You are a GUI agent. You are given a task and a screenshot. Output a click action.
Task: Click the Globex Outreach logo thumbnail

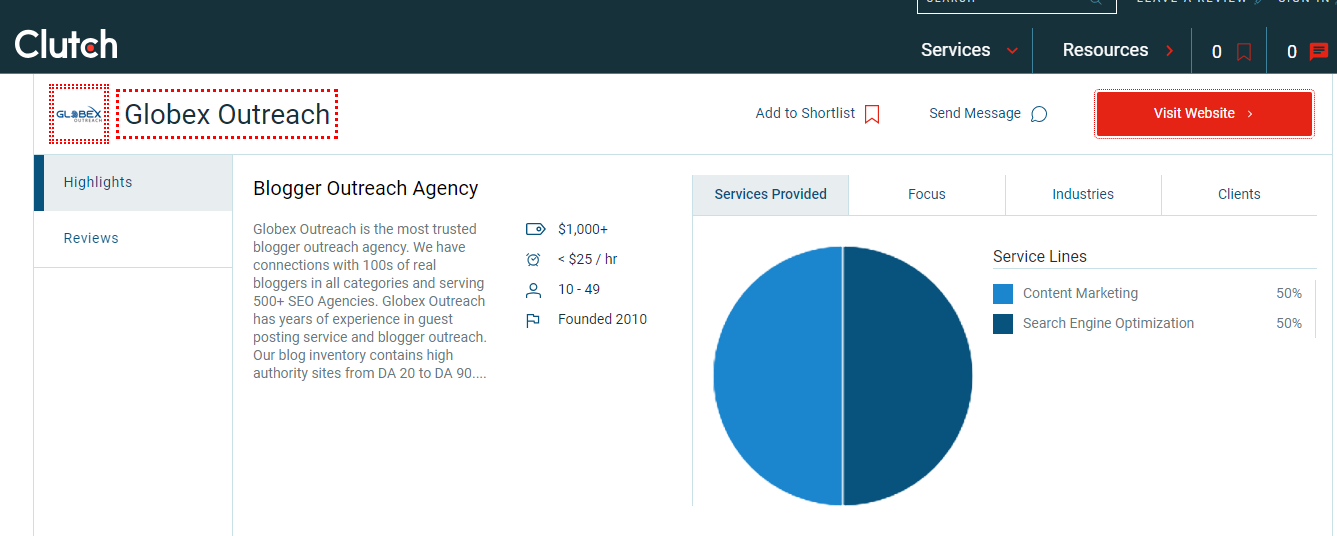point(79,114)
